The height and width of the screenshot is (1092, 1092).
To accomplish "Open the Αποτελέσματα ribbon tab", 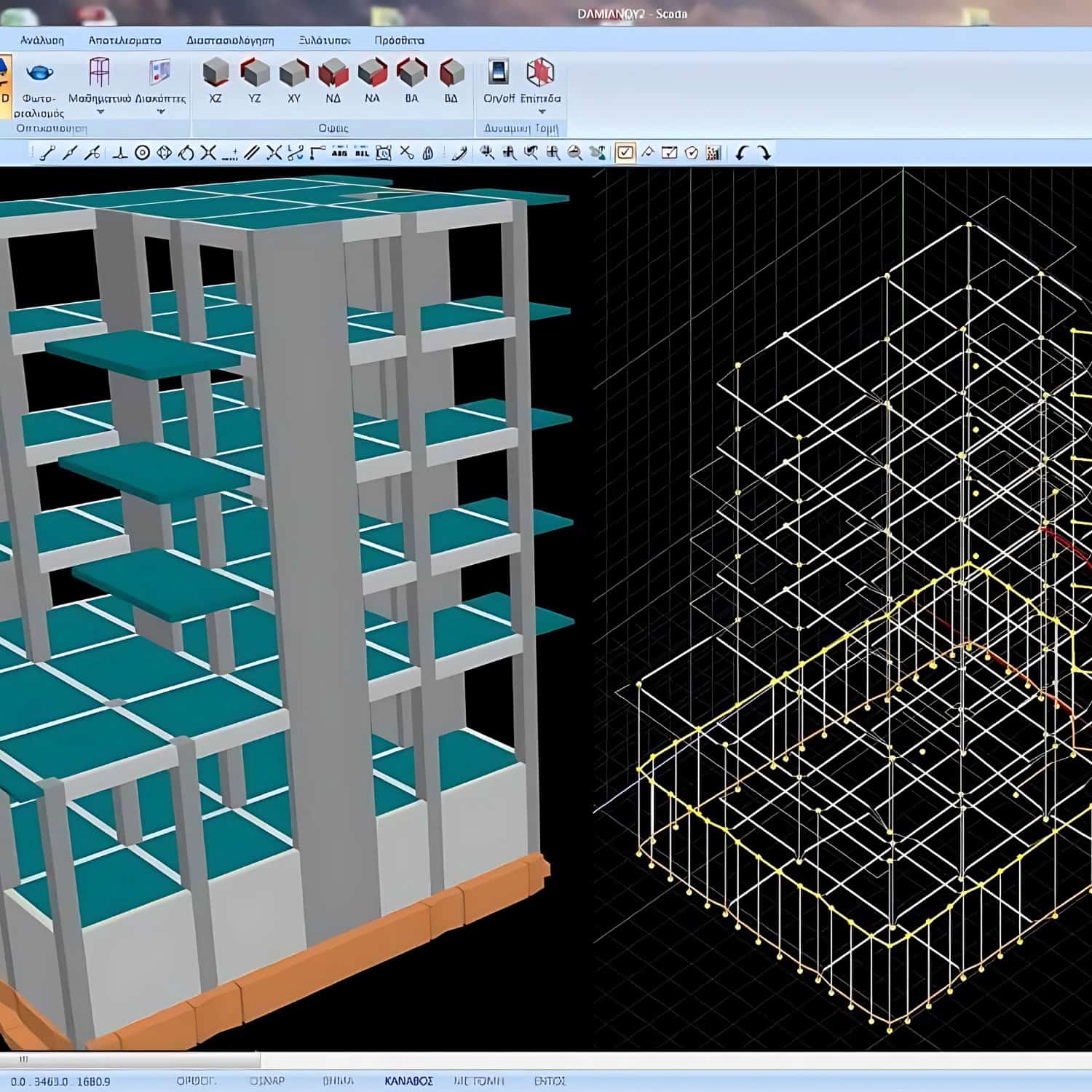I will [x=125, y=40].
